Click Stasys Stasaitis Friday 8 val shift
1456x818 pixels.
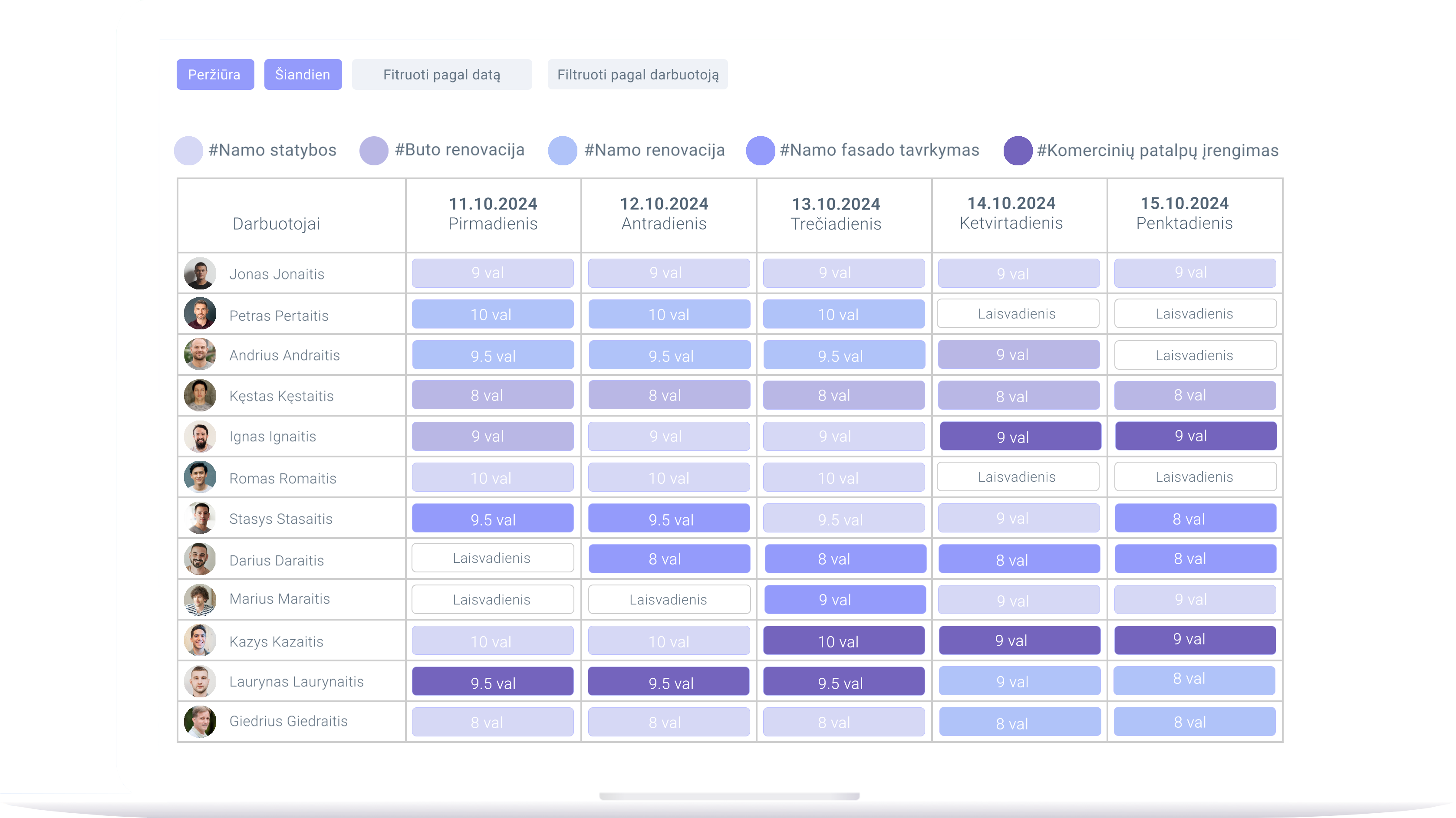[x=1194, y=519]
